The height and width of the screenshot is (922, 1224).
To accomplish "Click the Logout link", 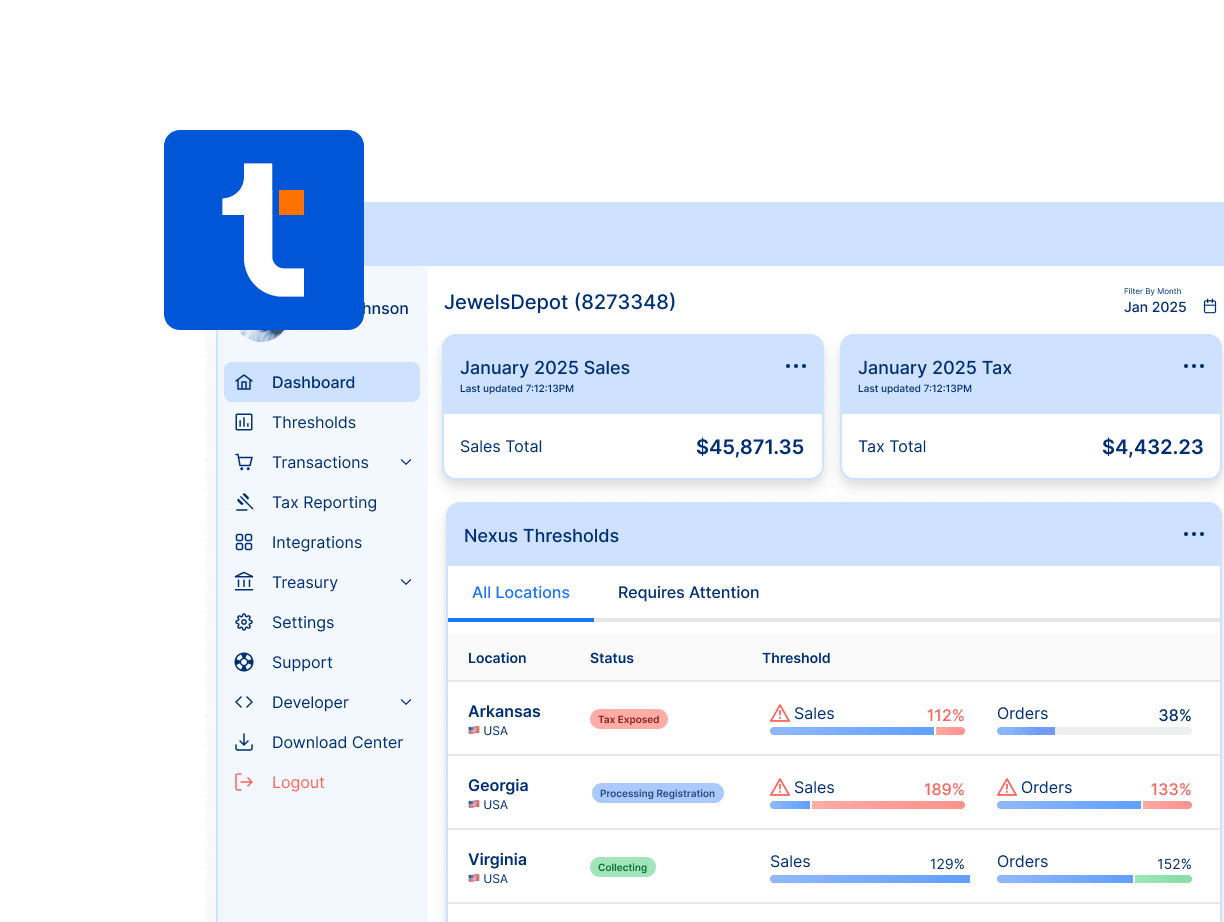I will coord(298,782).
